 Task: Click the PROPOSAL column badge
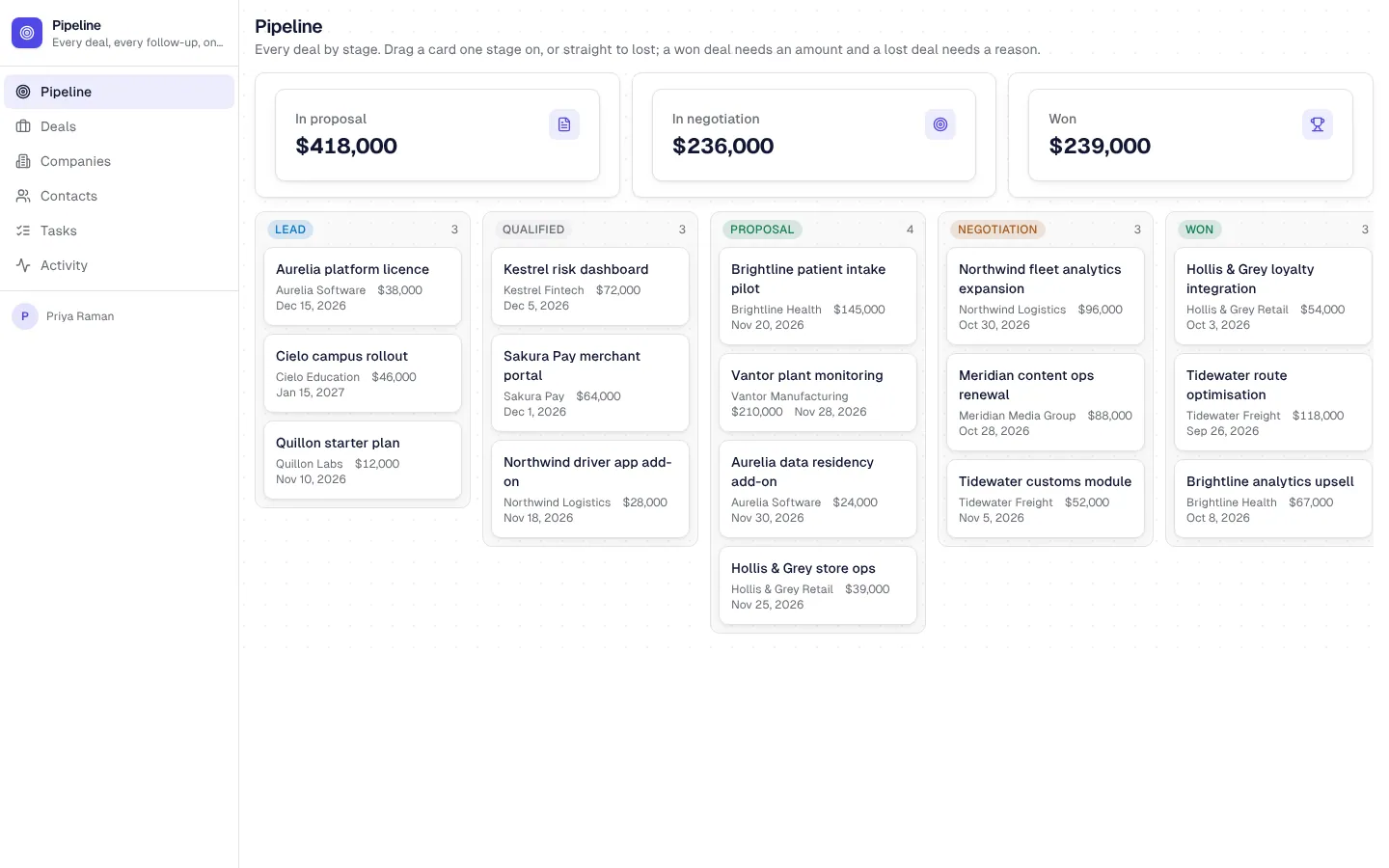[762, 230]
